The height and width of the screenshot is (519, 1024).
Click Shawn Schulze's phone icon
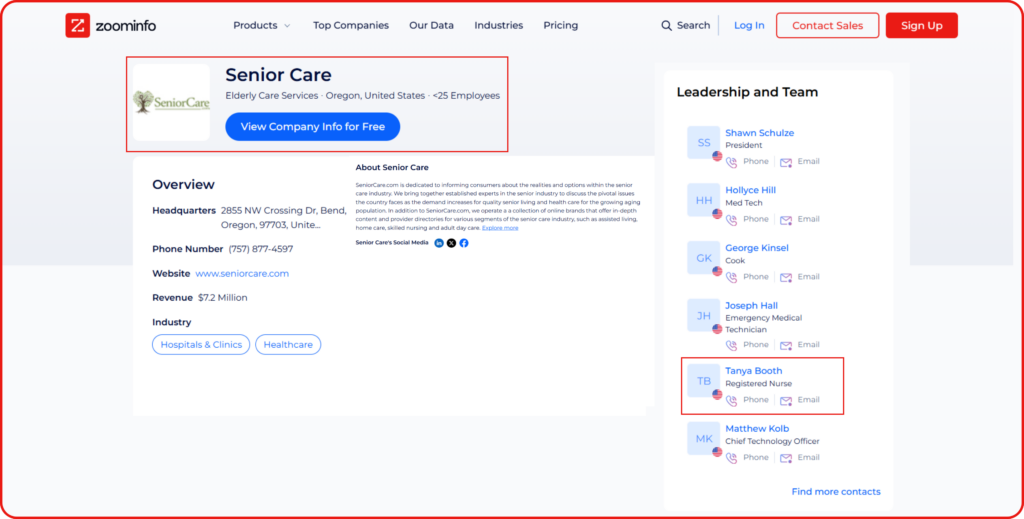point(731,162)
